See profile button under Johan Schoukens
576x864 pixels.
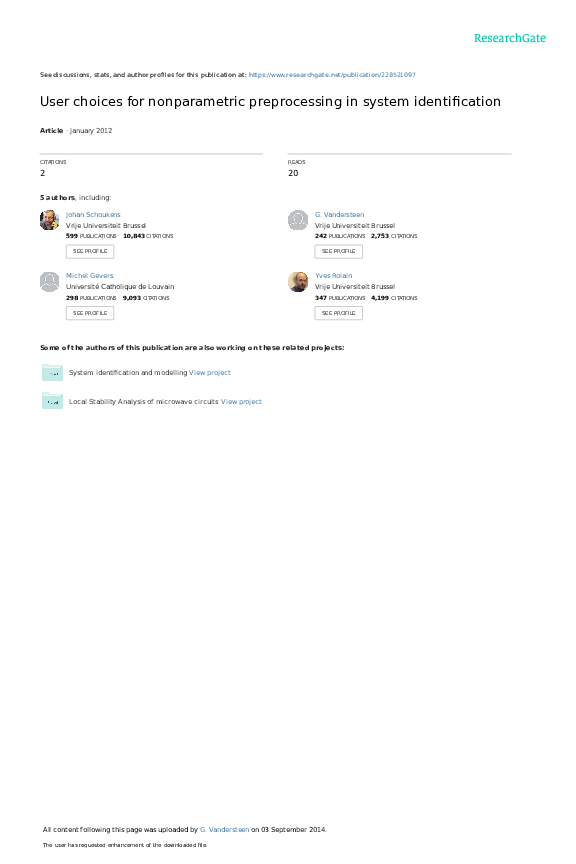pos(90,251)
